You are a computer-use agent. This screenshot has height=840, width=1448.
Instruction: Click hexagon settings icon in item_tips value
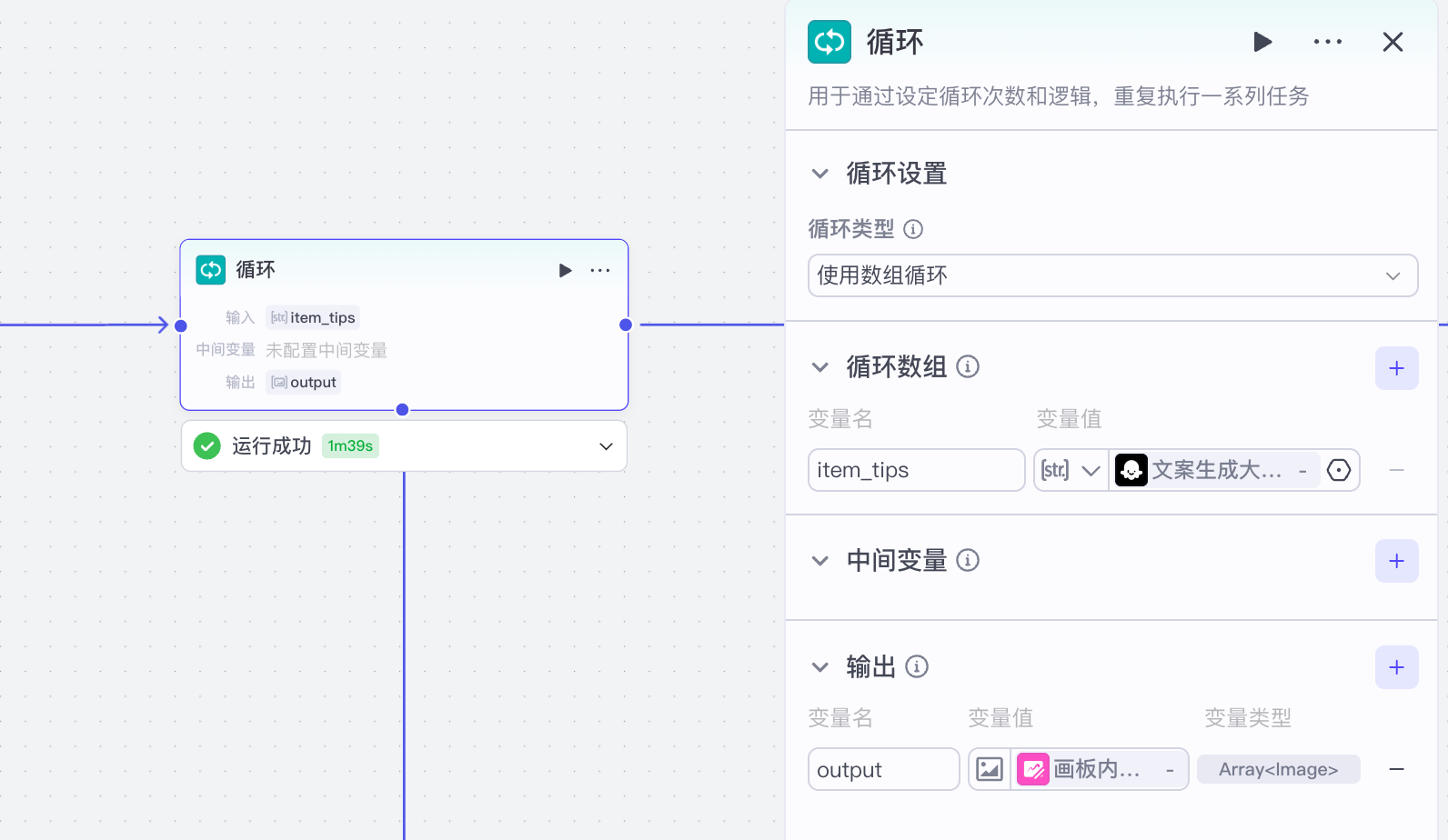pos(1339,470)
